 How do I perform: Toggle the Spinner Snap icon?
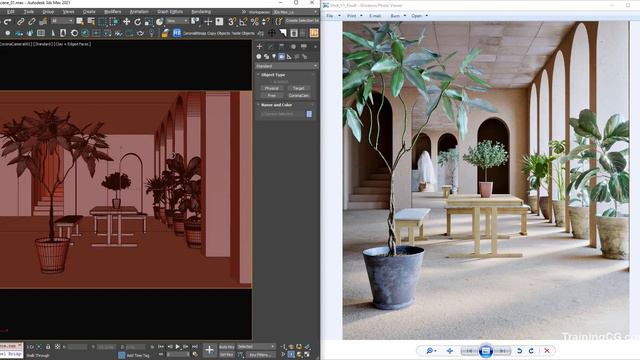265,22
